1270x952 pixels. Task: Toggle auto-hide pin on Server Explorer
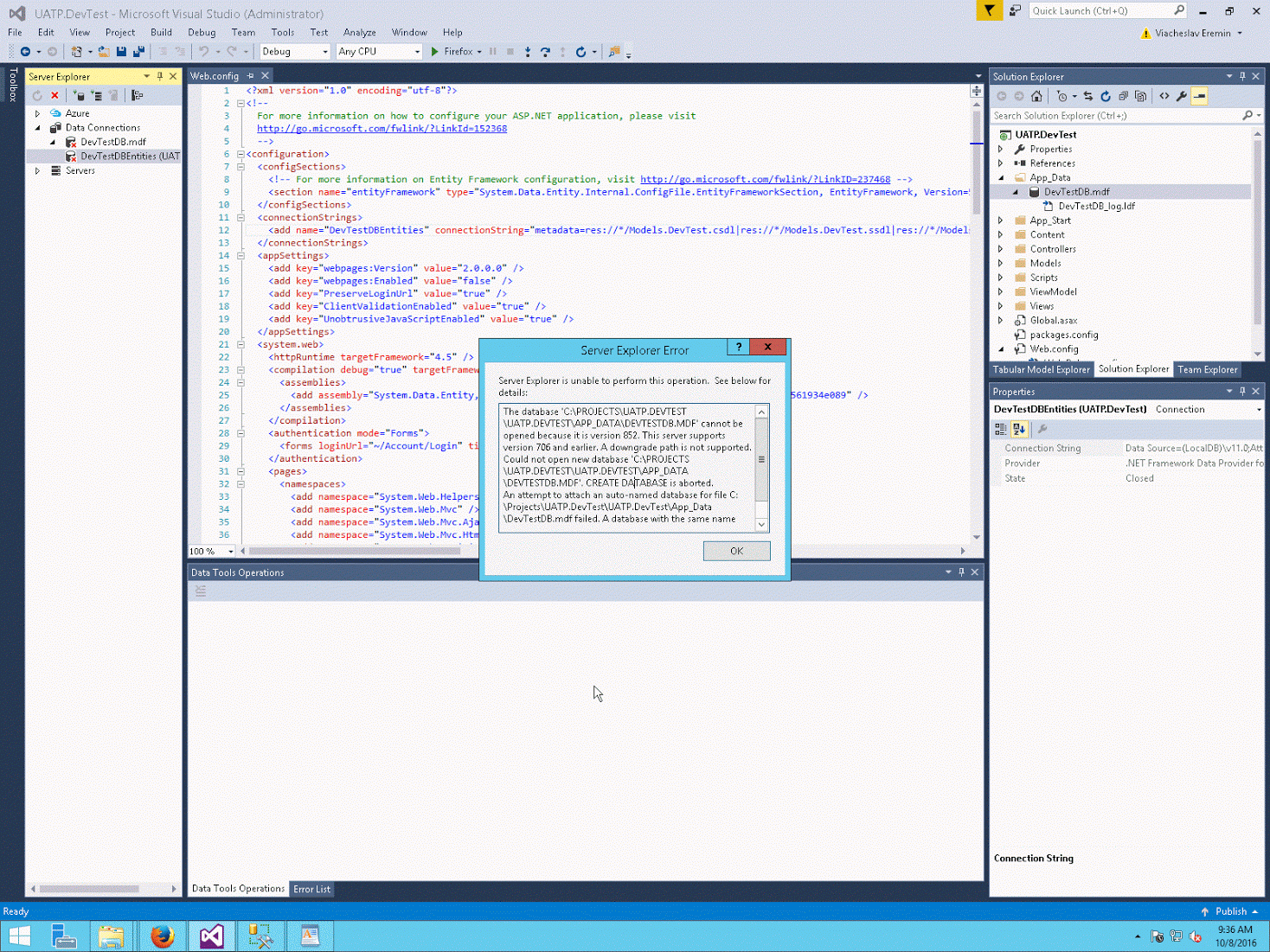pos(160,76)
